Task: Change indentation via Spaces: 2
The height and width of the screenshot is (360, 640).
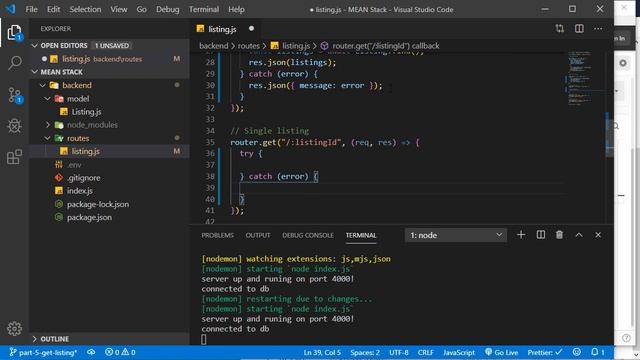Action: [x=365, y=352]
